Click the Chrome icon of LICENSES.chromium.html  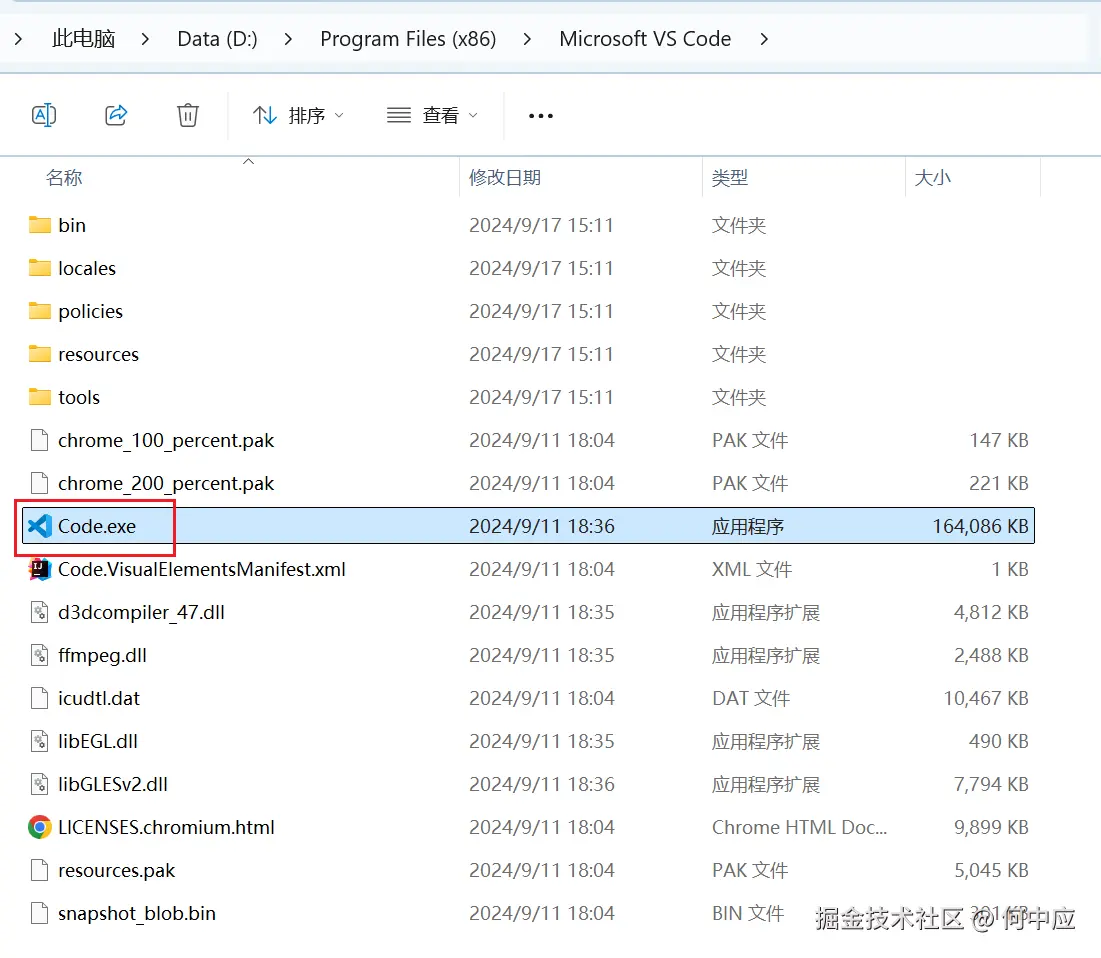click(x=40, y=827)
